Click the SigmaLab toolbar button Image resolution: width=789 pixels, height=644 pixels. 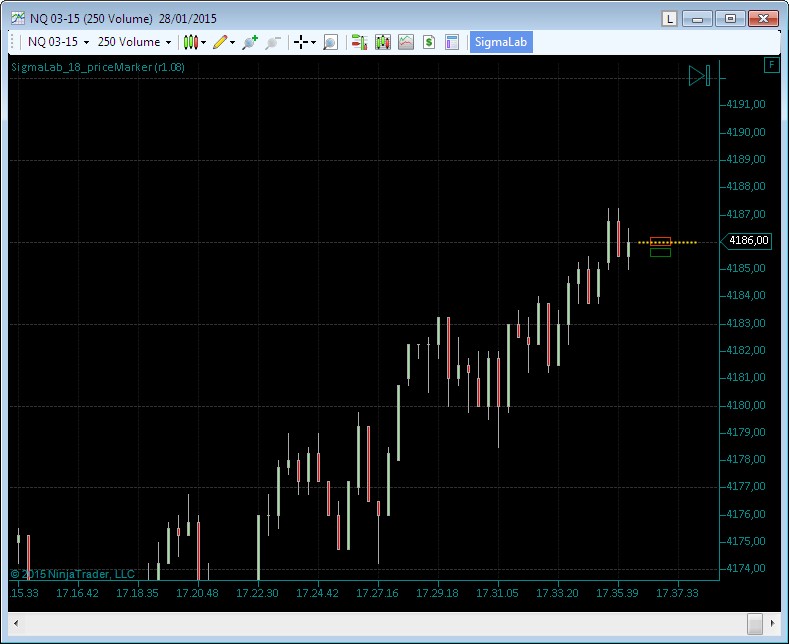(x=501, y=42)
